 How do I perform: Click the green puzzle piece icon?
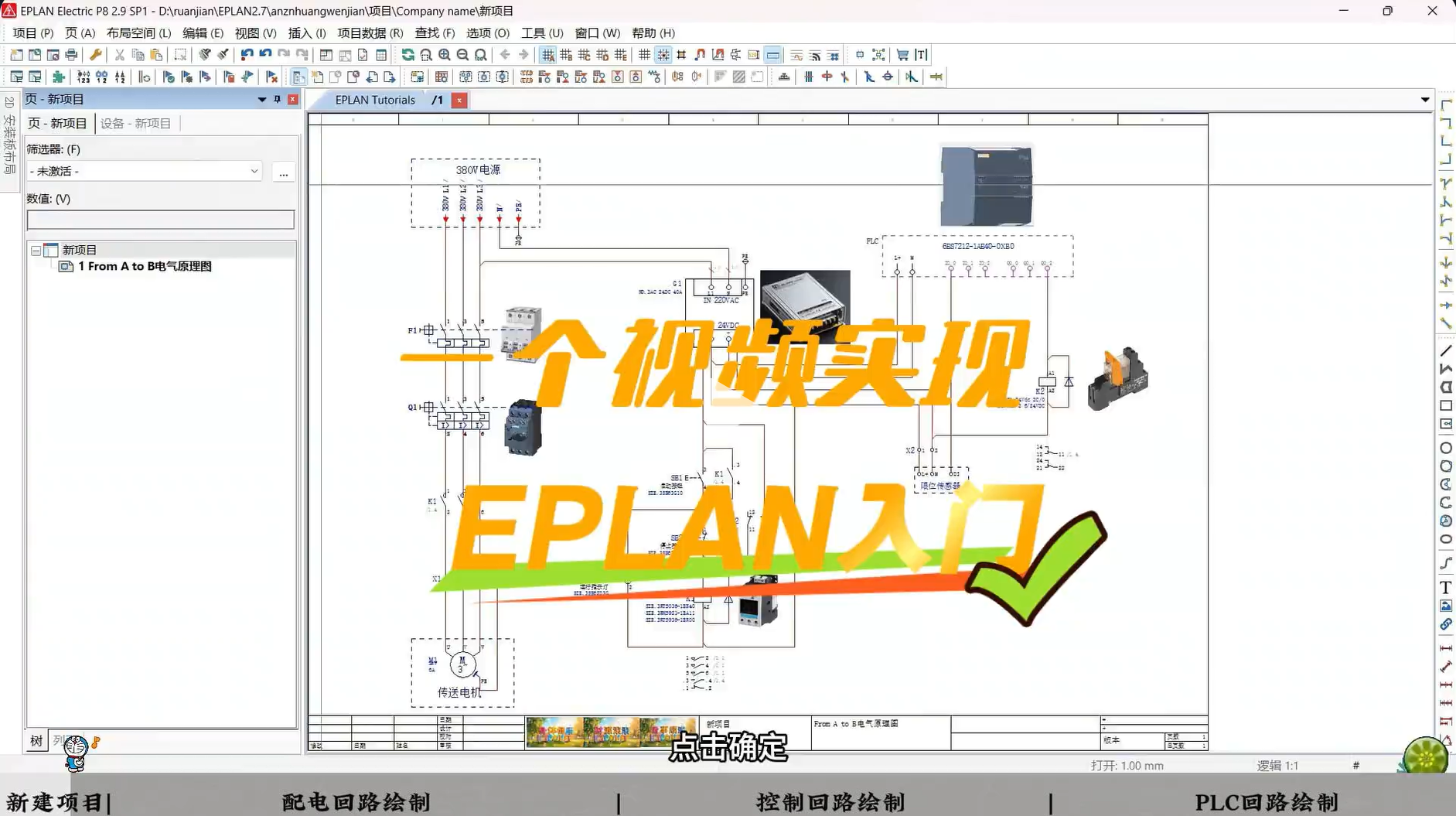pyautogui.click(x=58, y=77)
